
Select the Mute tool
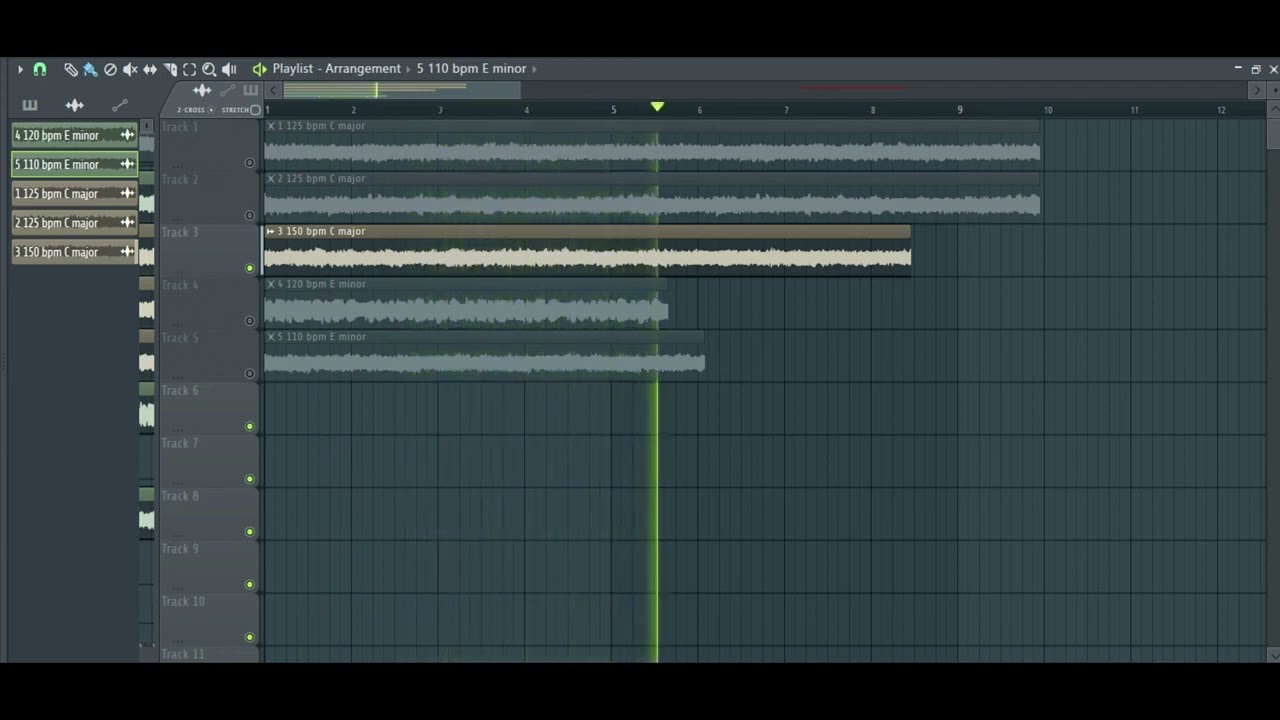[x=130, y=69]
